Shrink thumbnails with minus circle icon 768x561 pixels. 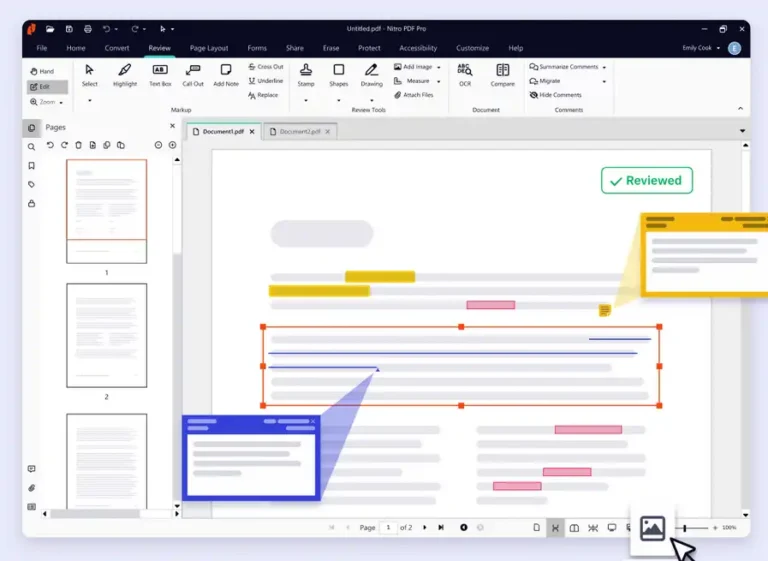pos(158,145)
